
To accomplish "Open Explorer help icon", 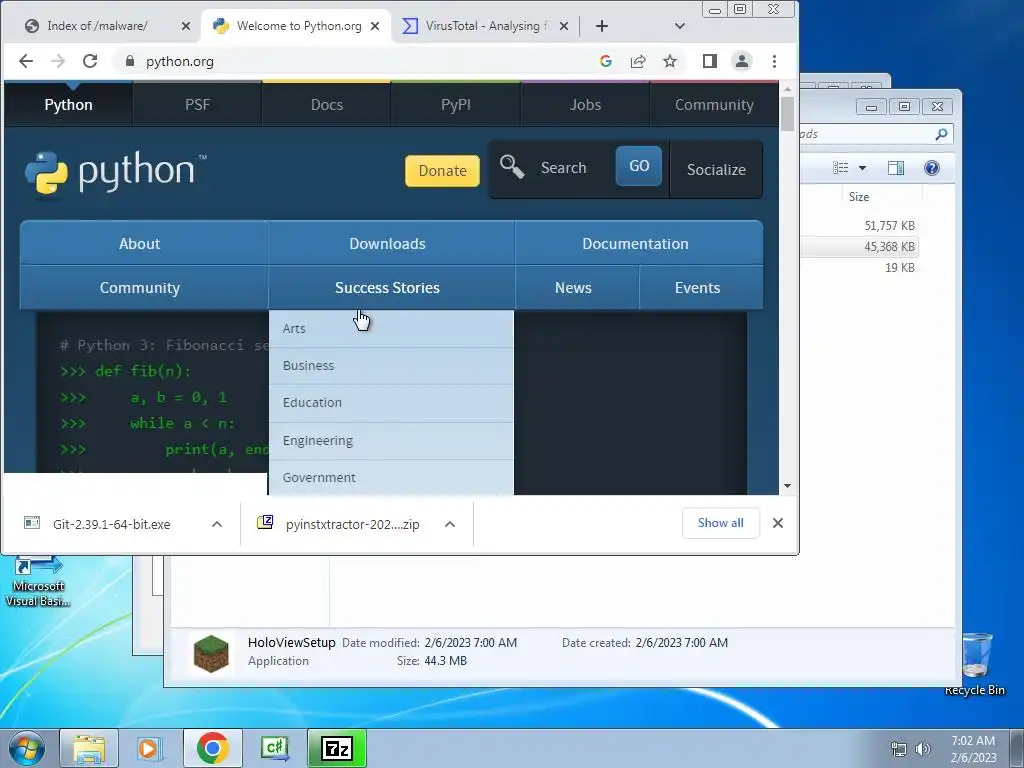I will (932, 168).
